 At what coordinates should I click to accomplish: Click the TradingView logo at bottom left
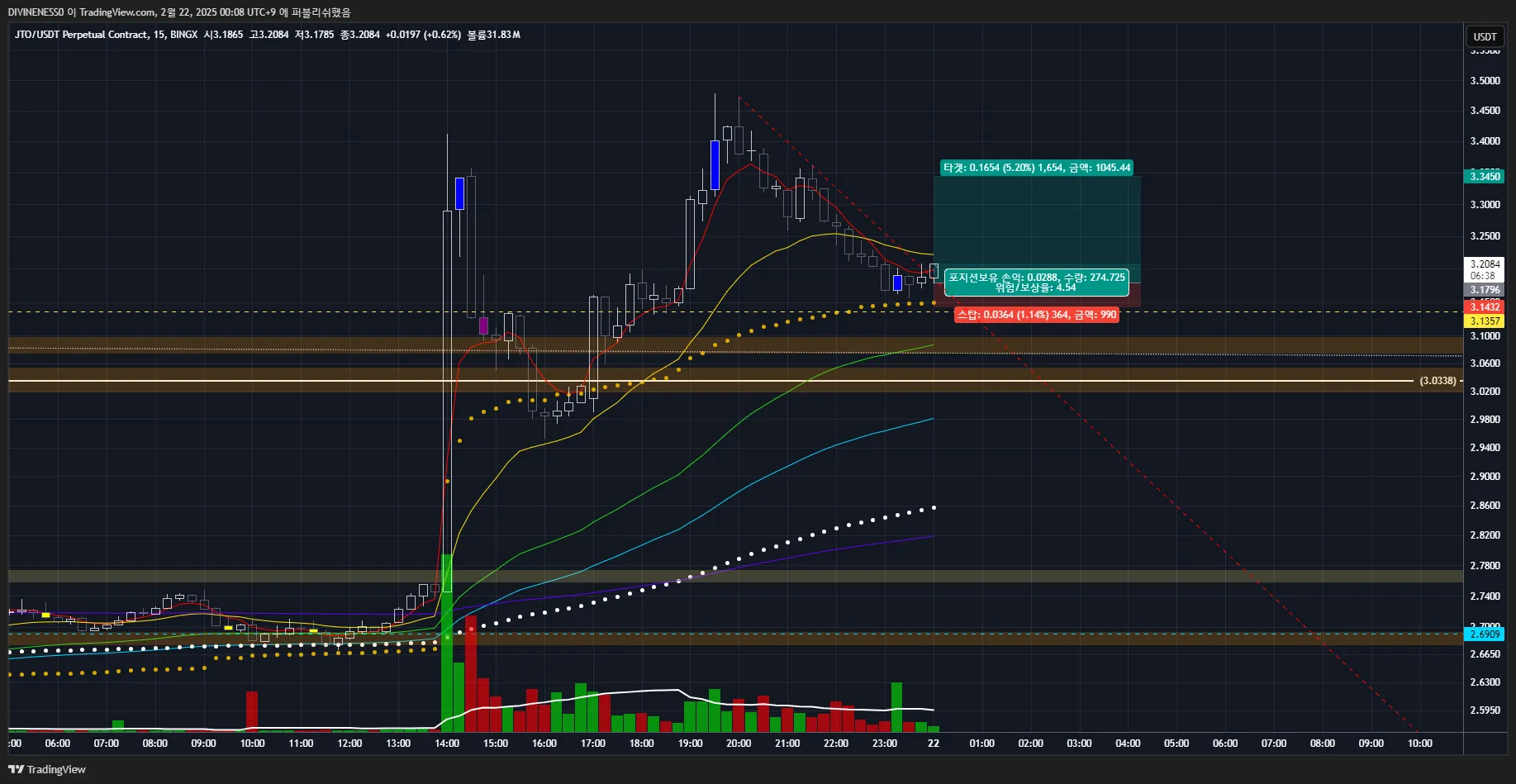tap(47, 769)
